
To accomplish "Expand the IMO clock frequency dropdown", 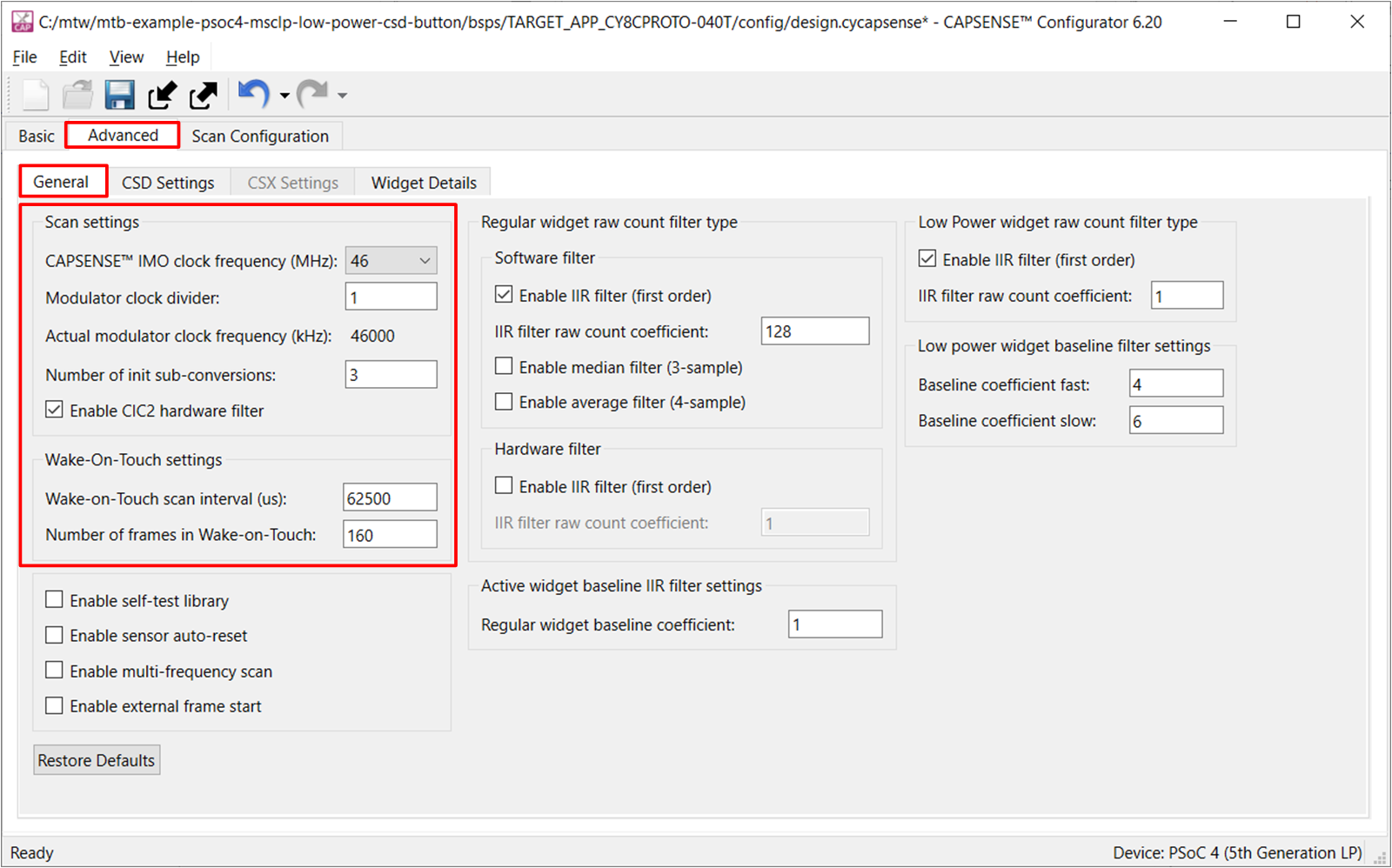I will pyautogui.click(x=391, y=261).
